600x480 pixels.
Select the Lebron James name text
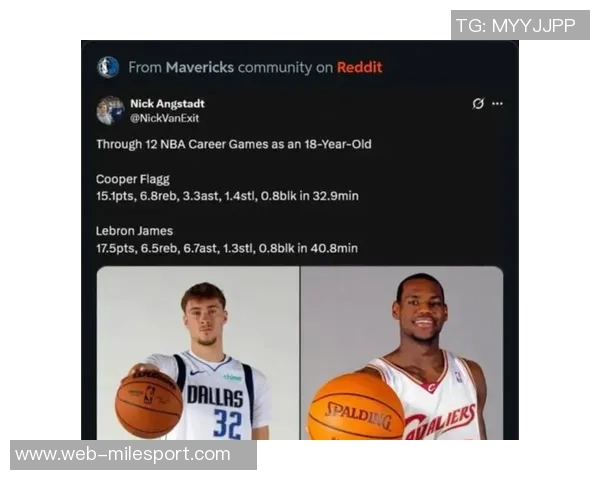point(134,231)
